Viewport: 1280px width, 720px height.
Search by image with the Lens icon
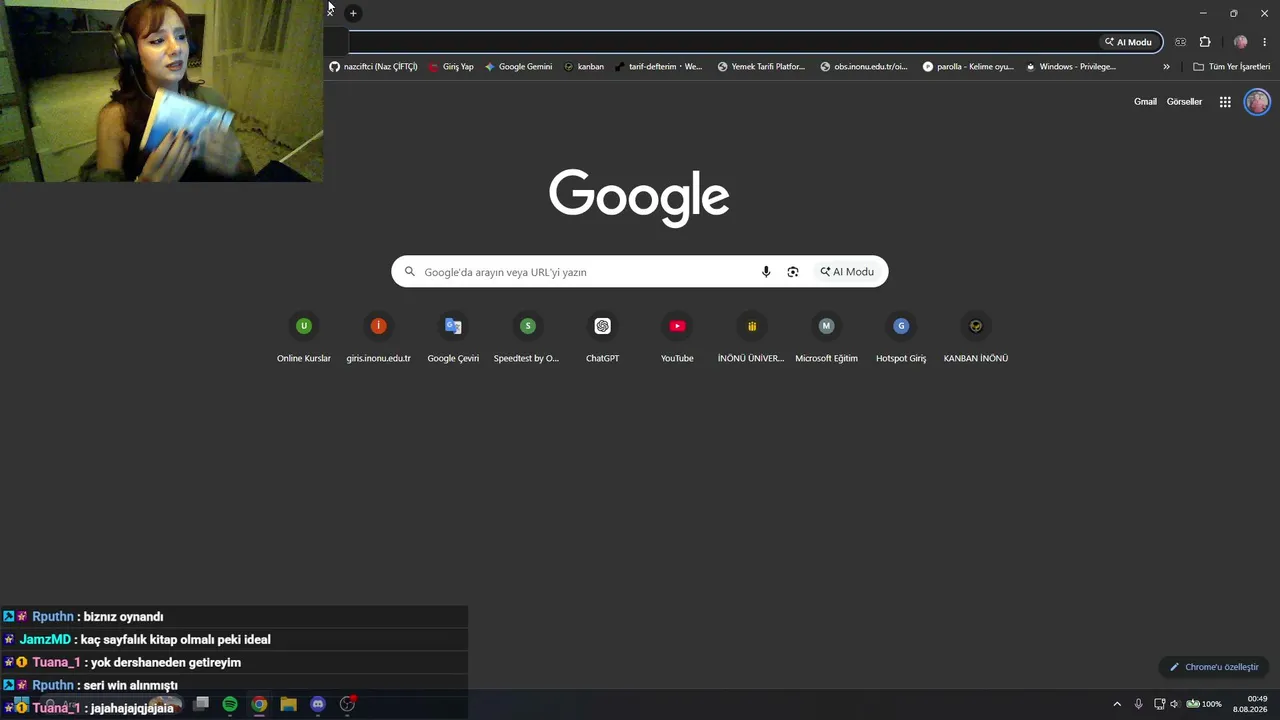793,272
